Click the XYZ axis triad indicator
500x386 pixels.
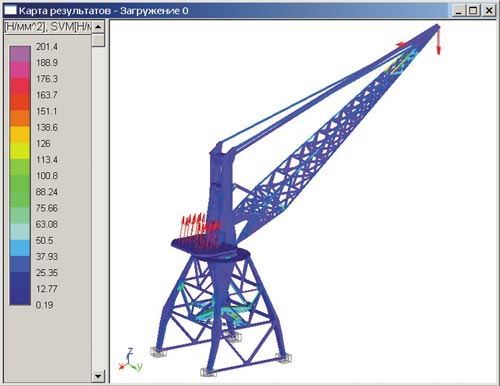tap(130, 360)
